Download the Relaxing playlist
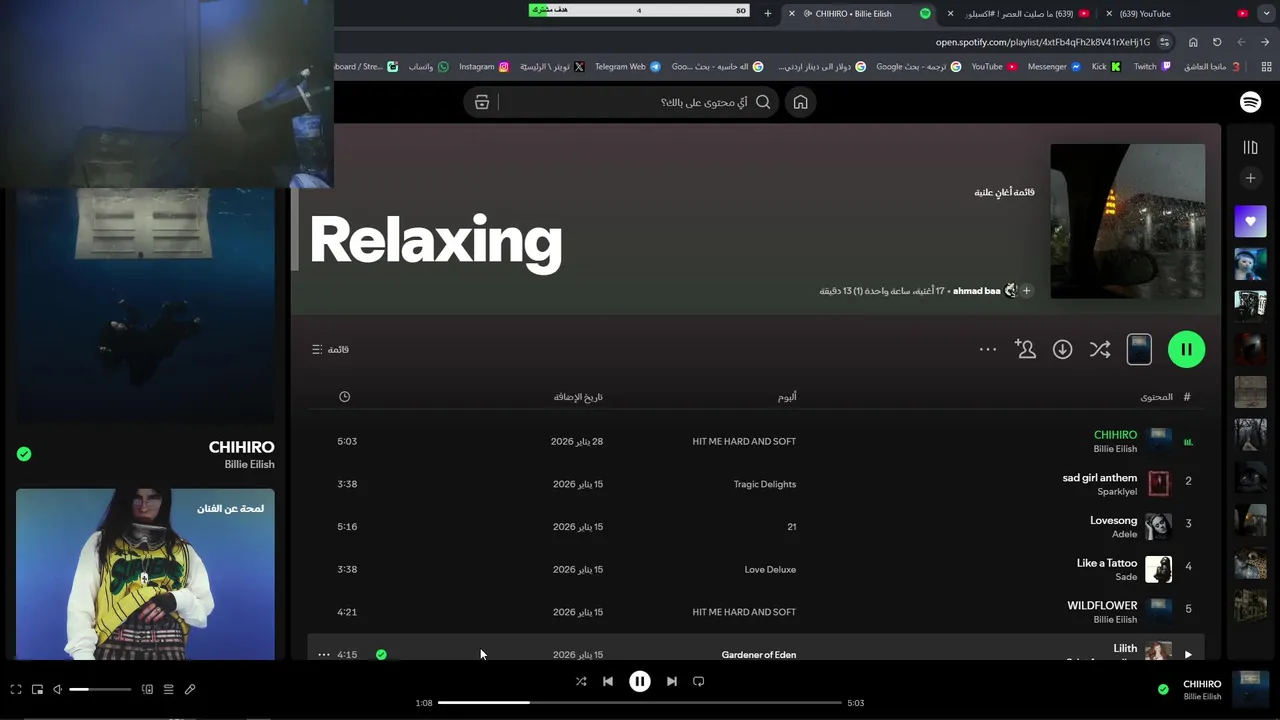1280x720 pixels. coord(1062,349)
